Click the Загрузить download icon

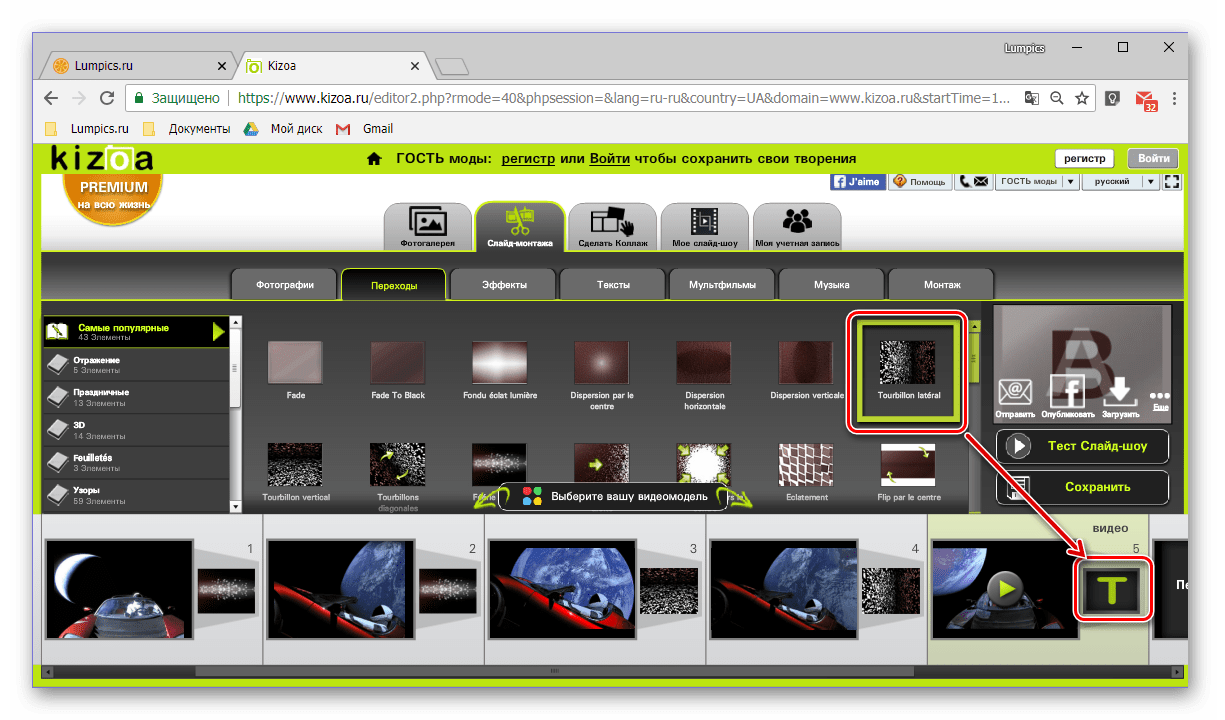coord(1120,391)
